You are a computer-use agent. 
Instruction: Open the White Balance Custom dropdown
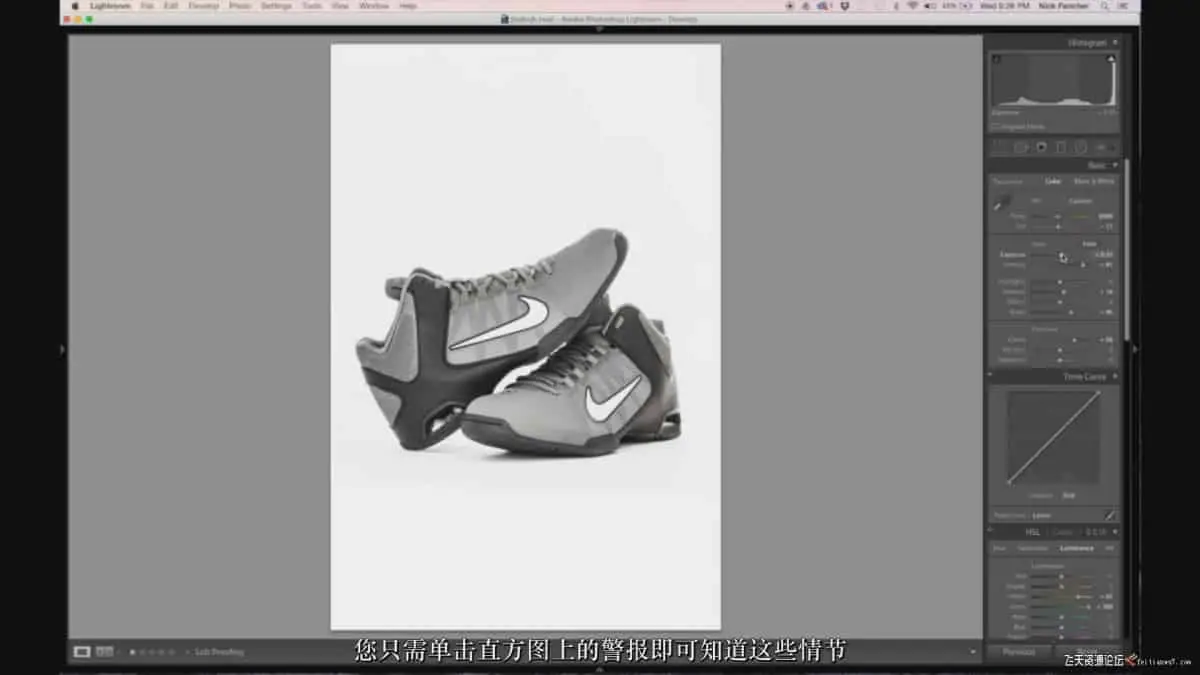click(x=1081, y=200)
